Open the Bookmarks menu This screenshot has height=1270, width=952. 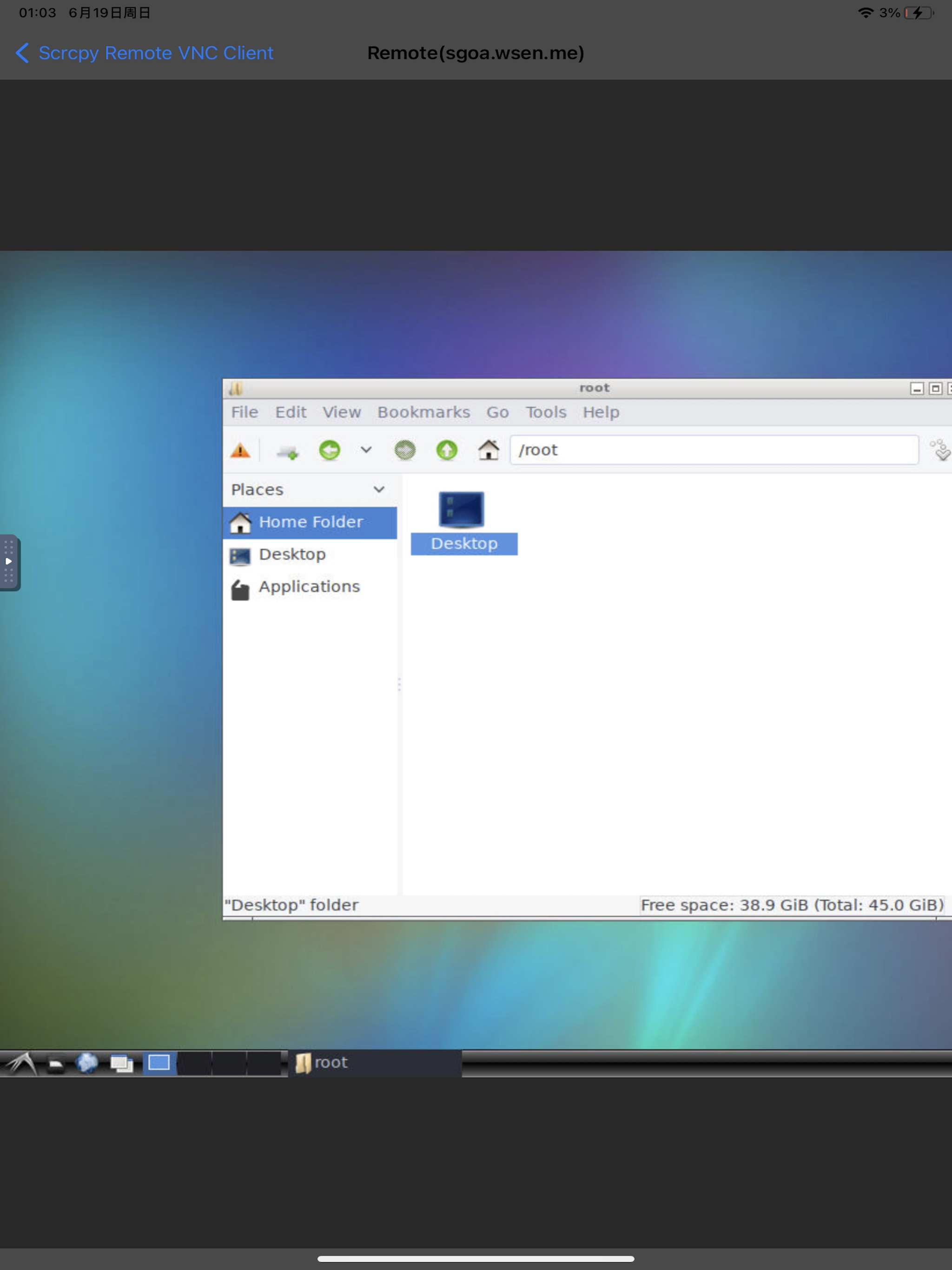(x=423, y=412)
